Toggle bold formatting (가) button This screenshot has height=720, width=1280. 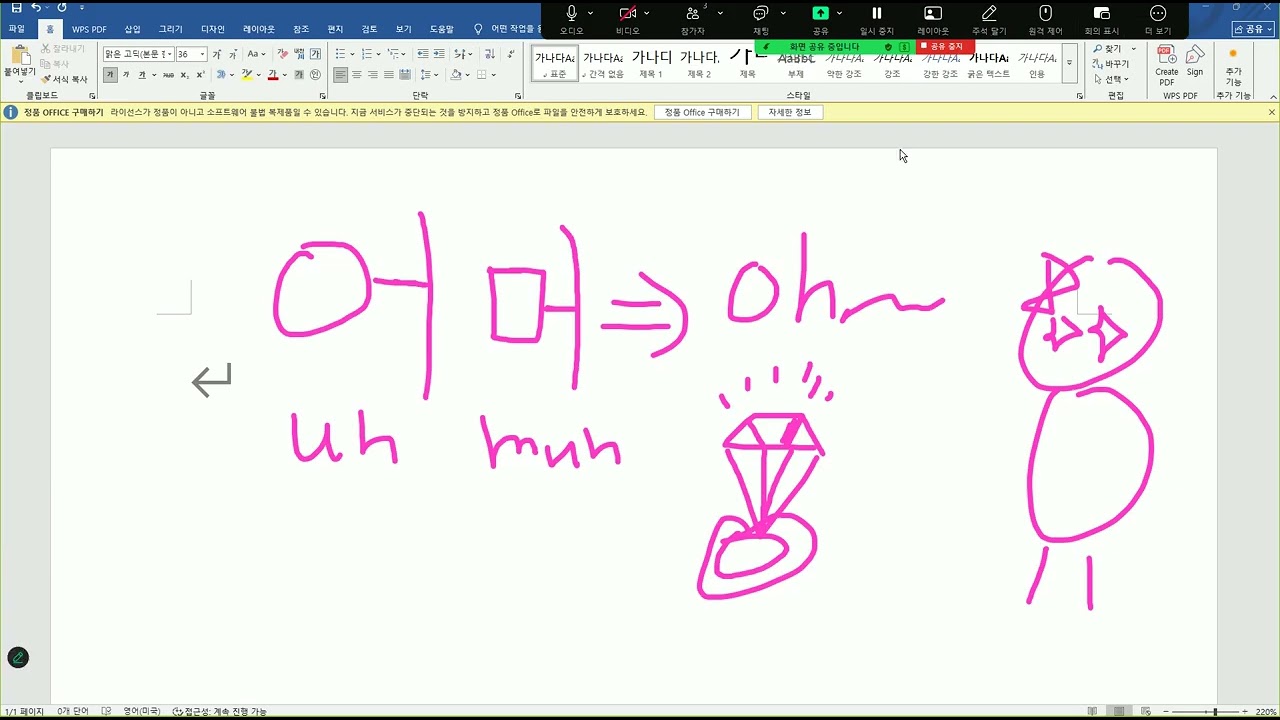[110, 75]
